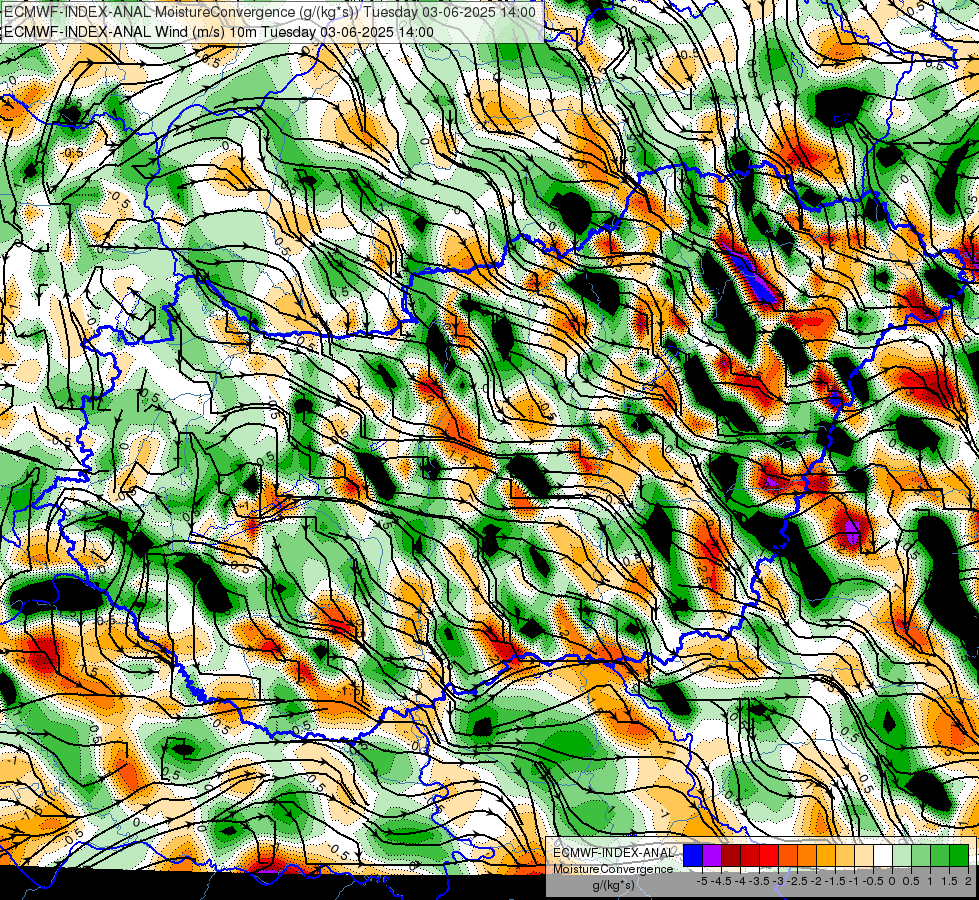Click the white legend swatch left of 0
Screen dimensions: 979x900
pos(883,855)
